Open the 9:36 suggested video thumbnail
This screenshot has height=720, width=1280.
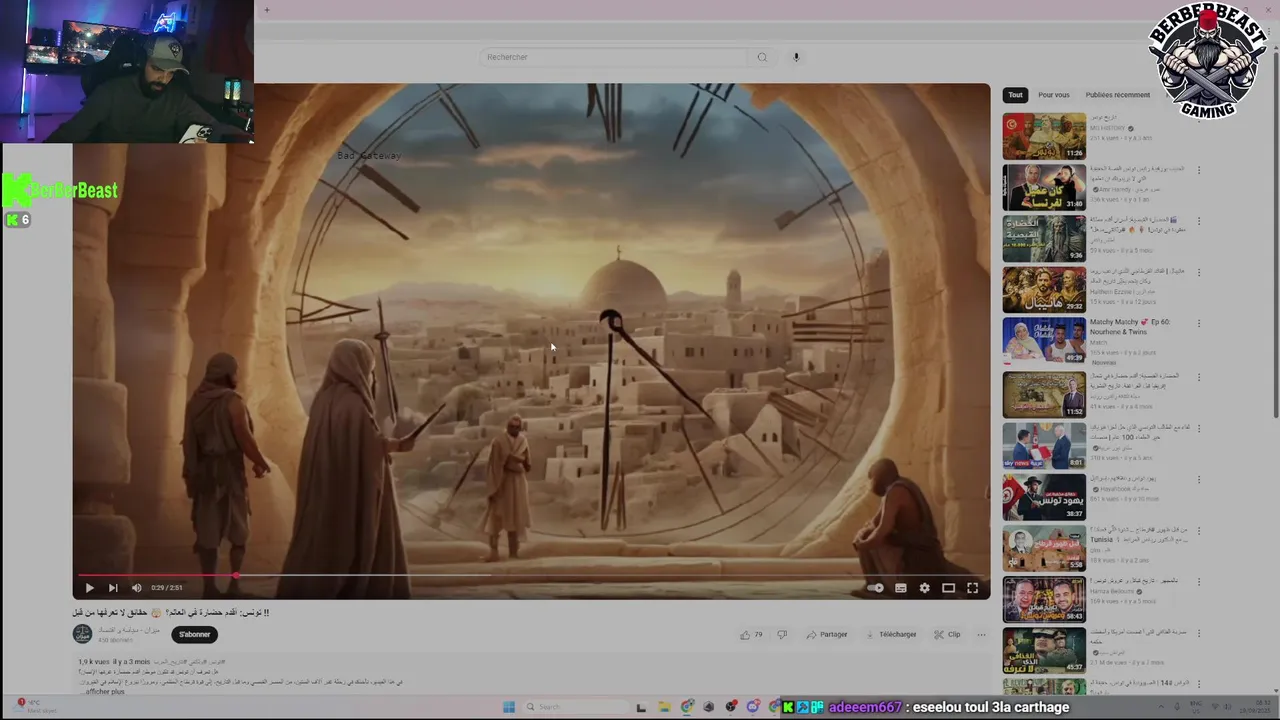tap(1044, 238)
